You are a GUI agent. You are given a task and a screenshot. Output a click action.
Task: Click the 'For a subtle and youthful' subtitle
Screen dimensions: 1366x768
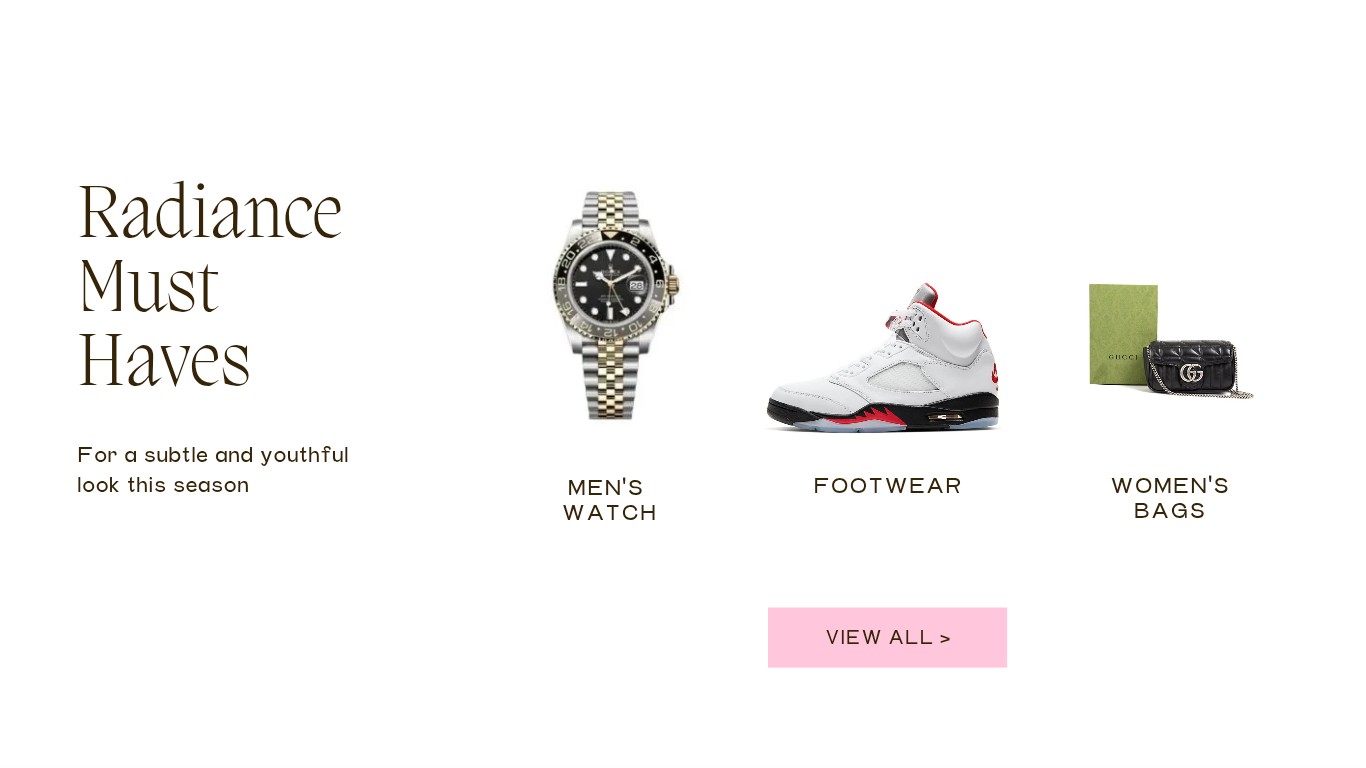click(213, 455)
